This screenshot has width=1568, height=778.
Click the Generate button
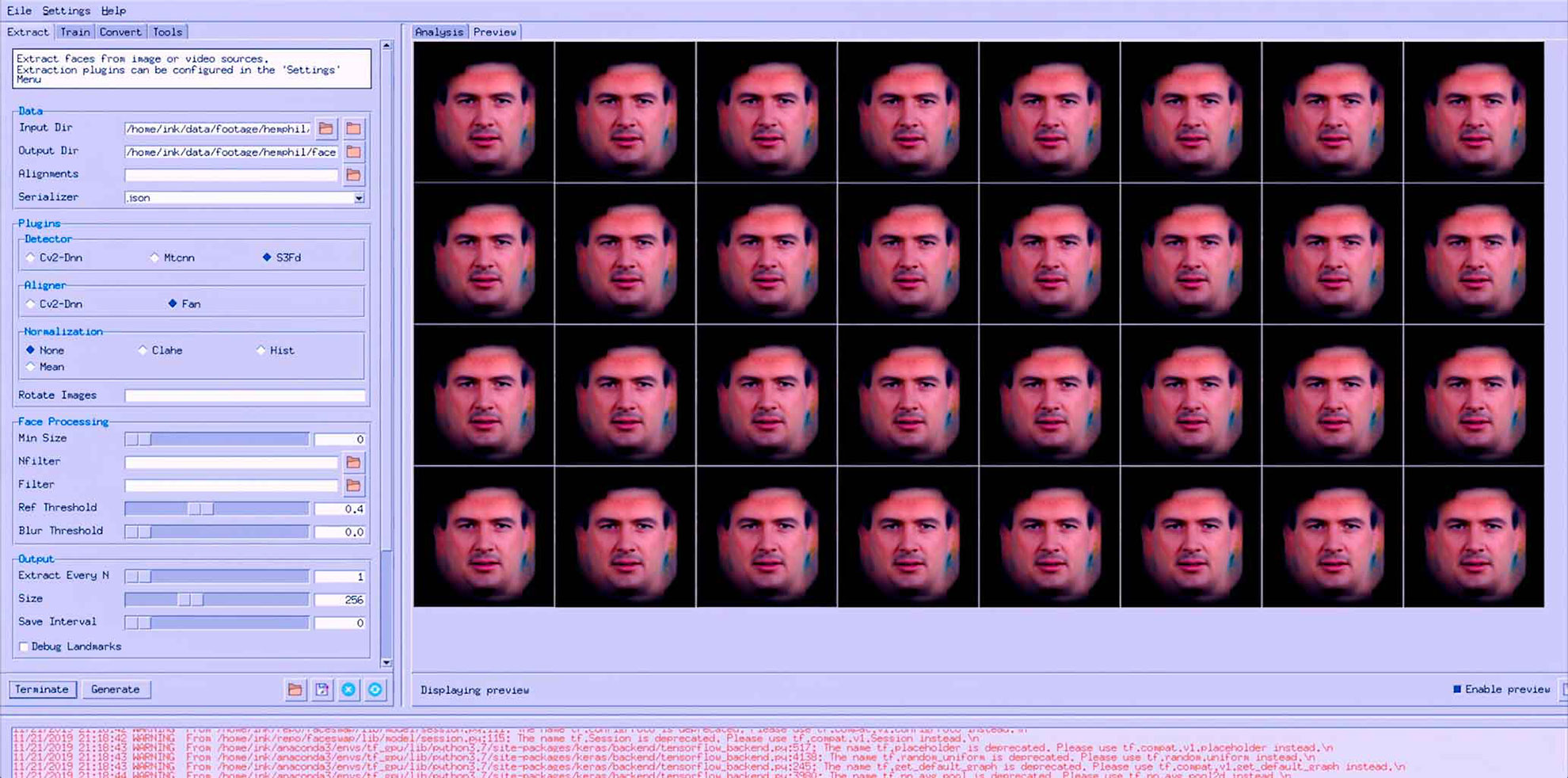point(115,689)
